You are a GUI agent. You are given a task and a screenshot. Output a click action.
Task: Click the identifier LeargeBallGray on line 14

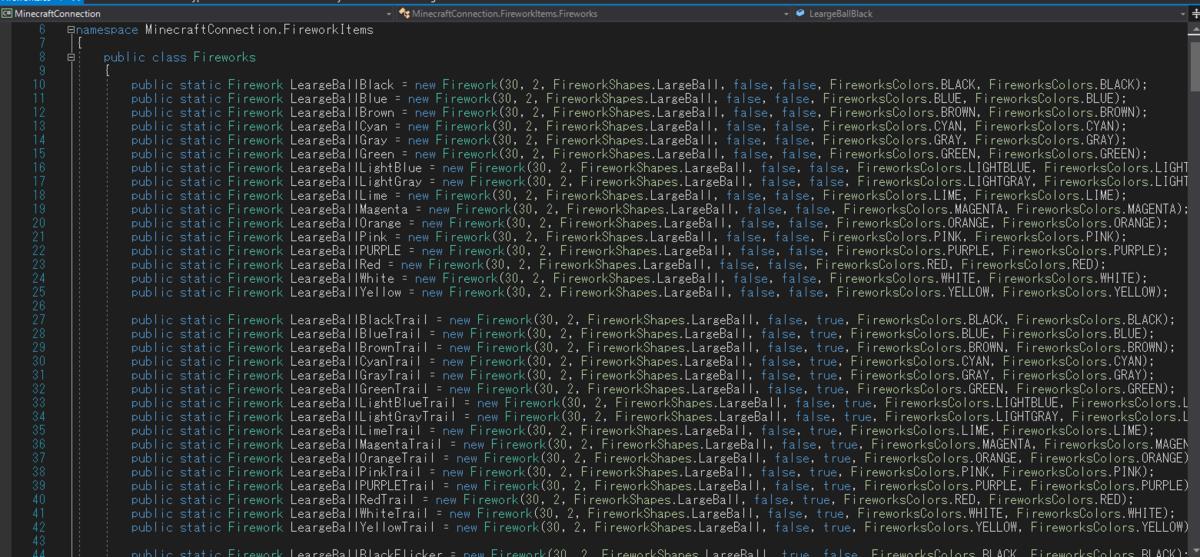[338, 141]
